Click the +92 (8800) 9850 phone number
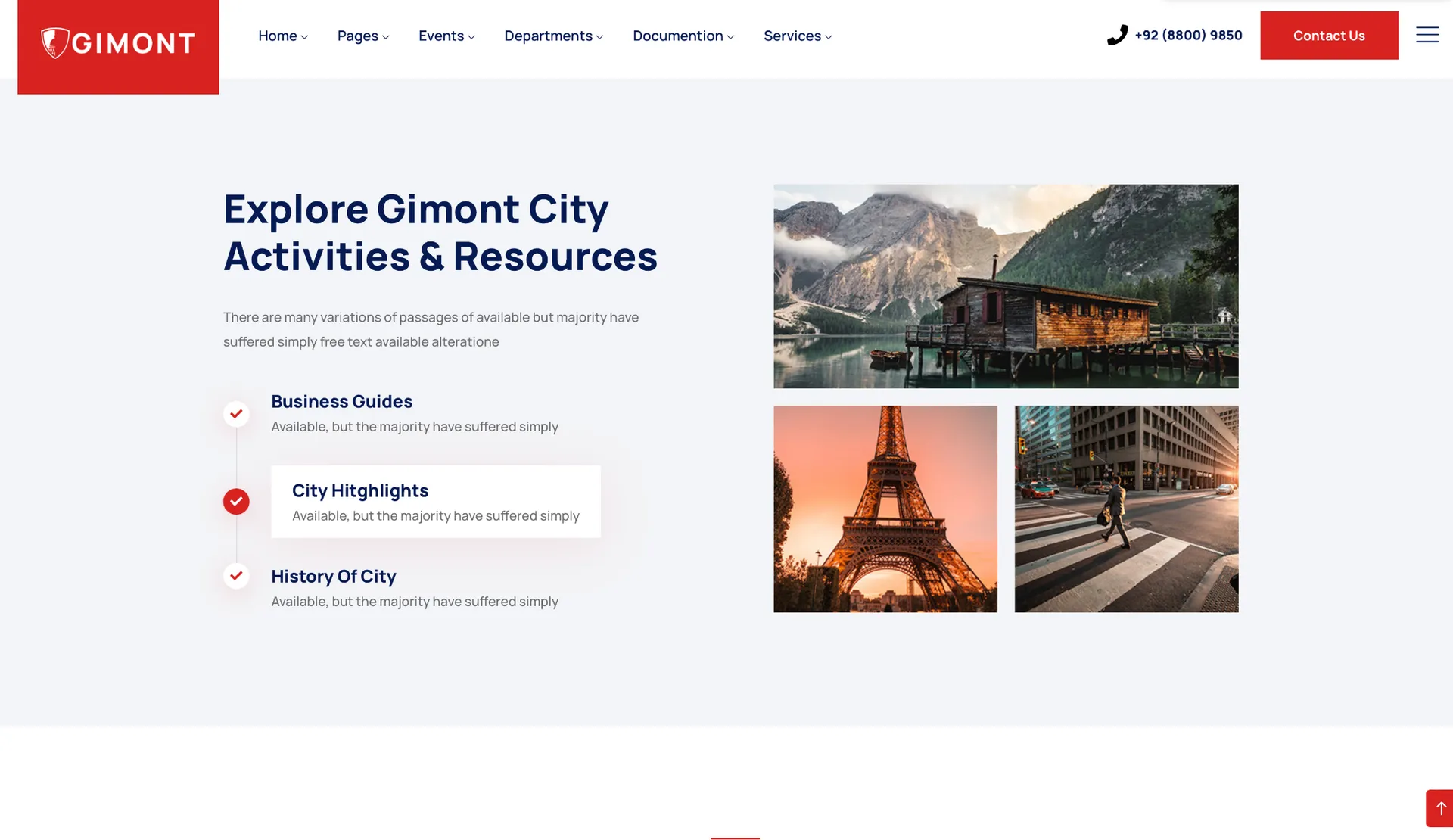 click(x=1188, y=36)
